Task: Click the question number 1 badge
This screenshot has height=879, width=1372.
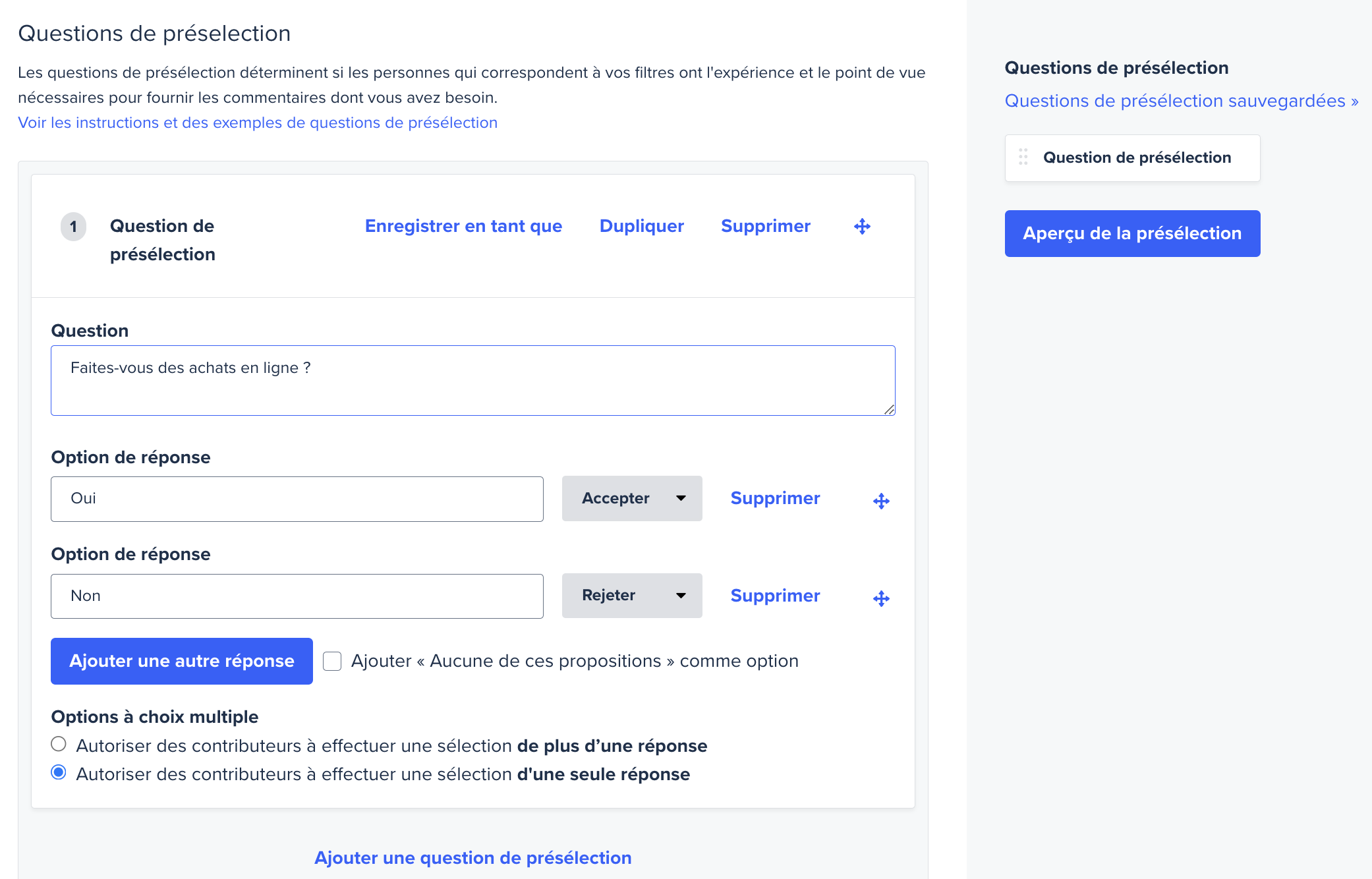Action: 73,227
